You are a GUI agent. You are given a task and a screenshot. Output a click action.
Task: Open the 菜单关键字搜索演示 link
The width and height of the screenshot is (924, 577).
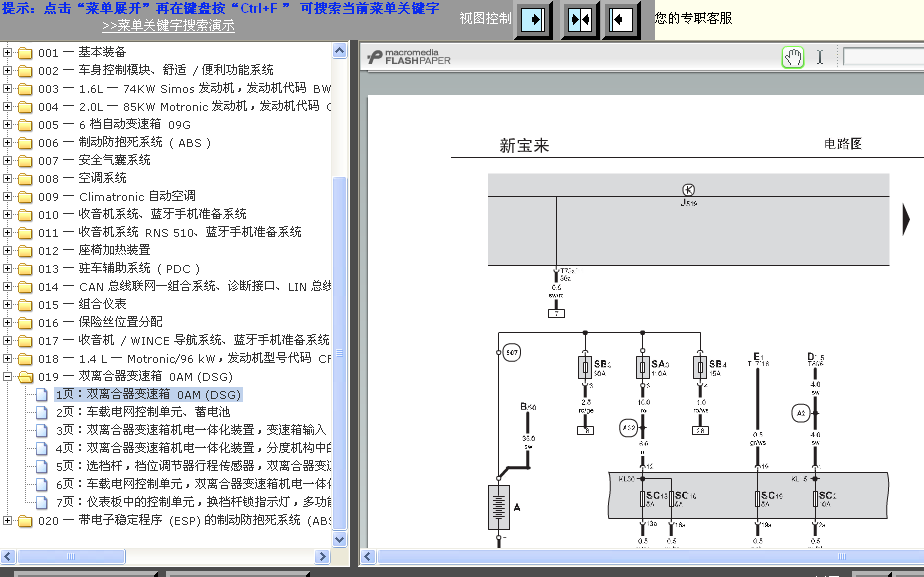coord(168,26)
